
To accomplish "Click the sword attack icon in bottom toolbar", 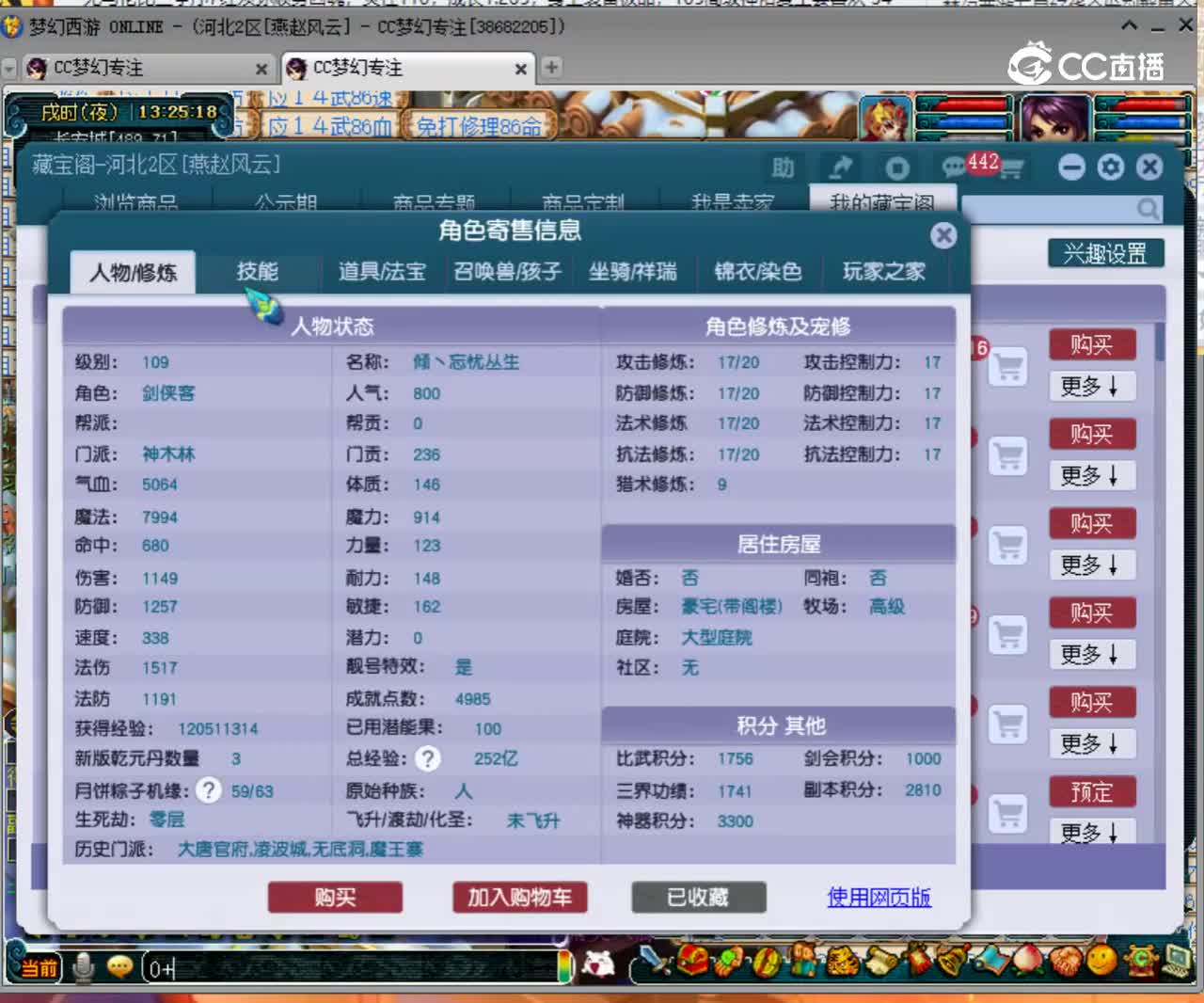I will pos(655,961).
